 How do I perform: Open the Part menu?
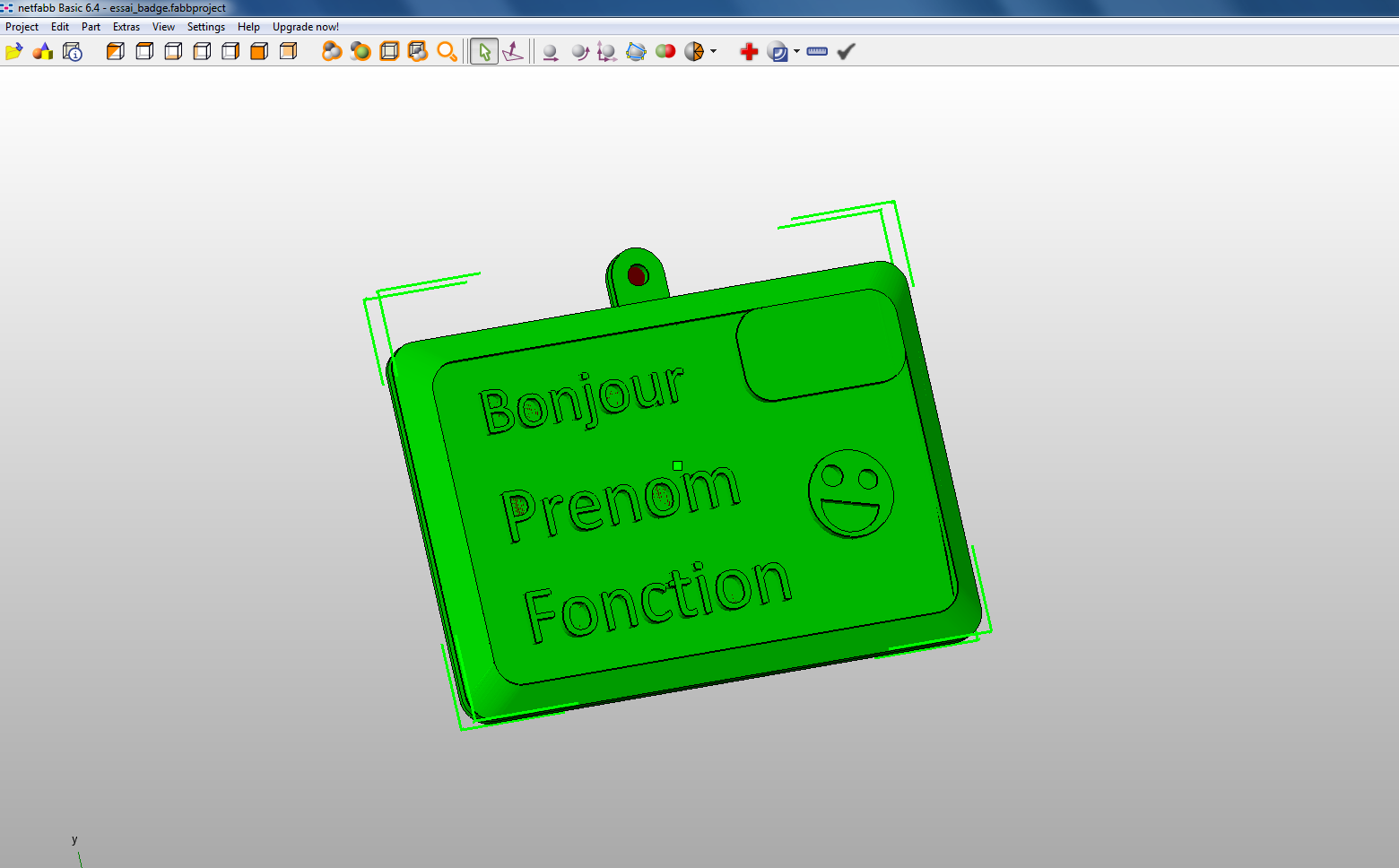91,27
